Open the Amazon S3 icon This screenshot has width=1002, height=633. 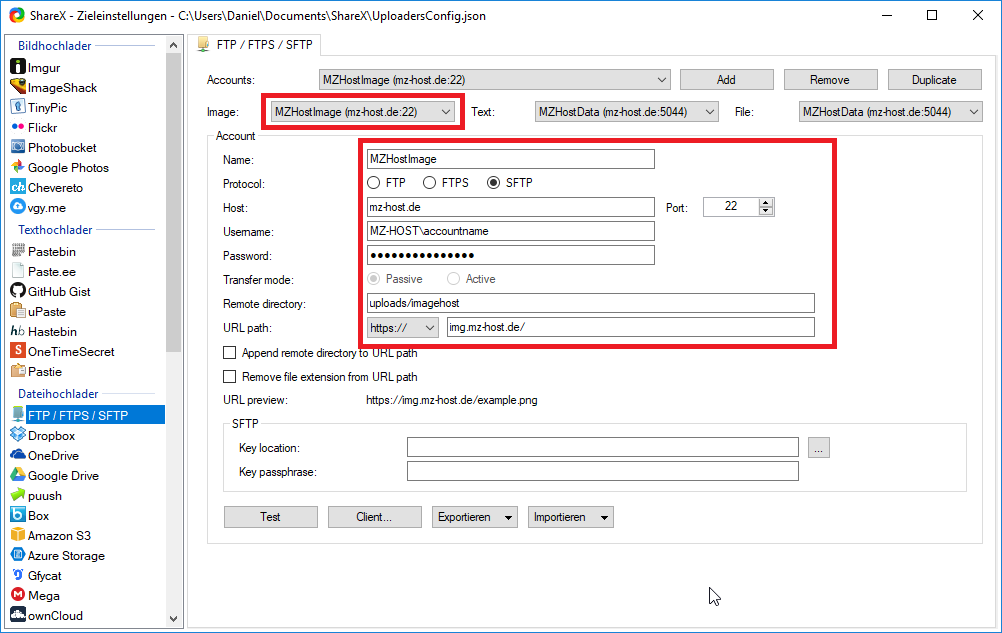click(18, 535)
